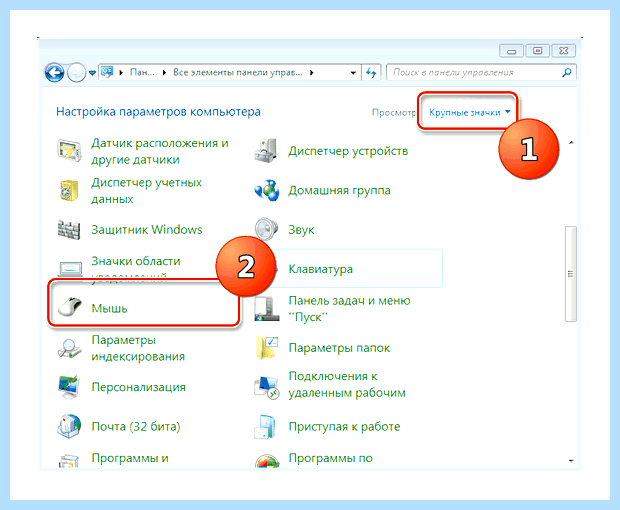Viewport: 620px width, 510px height.
Task: Go back with the Back arrow button
Action: click(54, 72)
